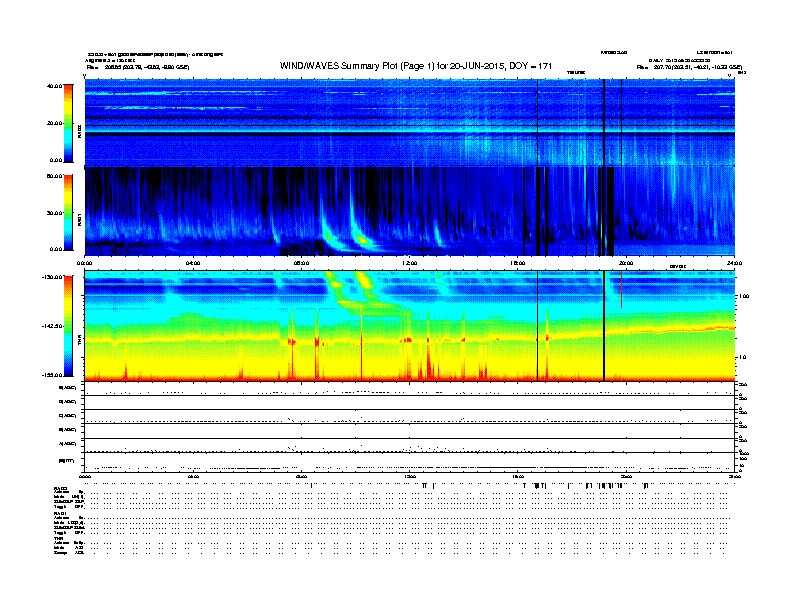The height and width of the screenshot is (612, 792).
Task: Click the 100 label on the TNR right axis
Action: coord(744,296)
